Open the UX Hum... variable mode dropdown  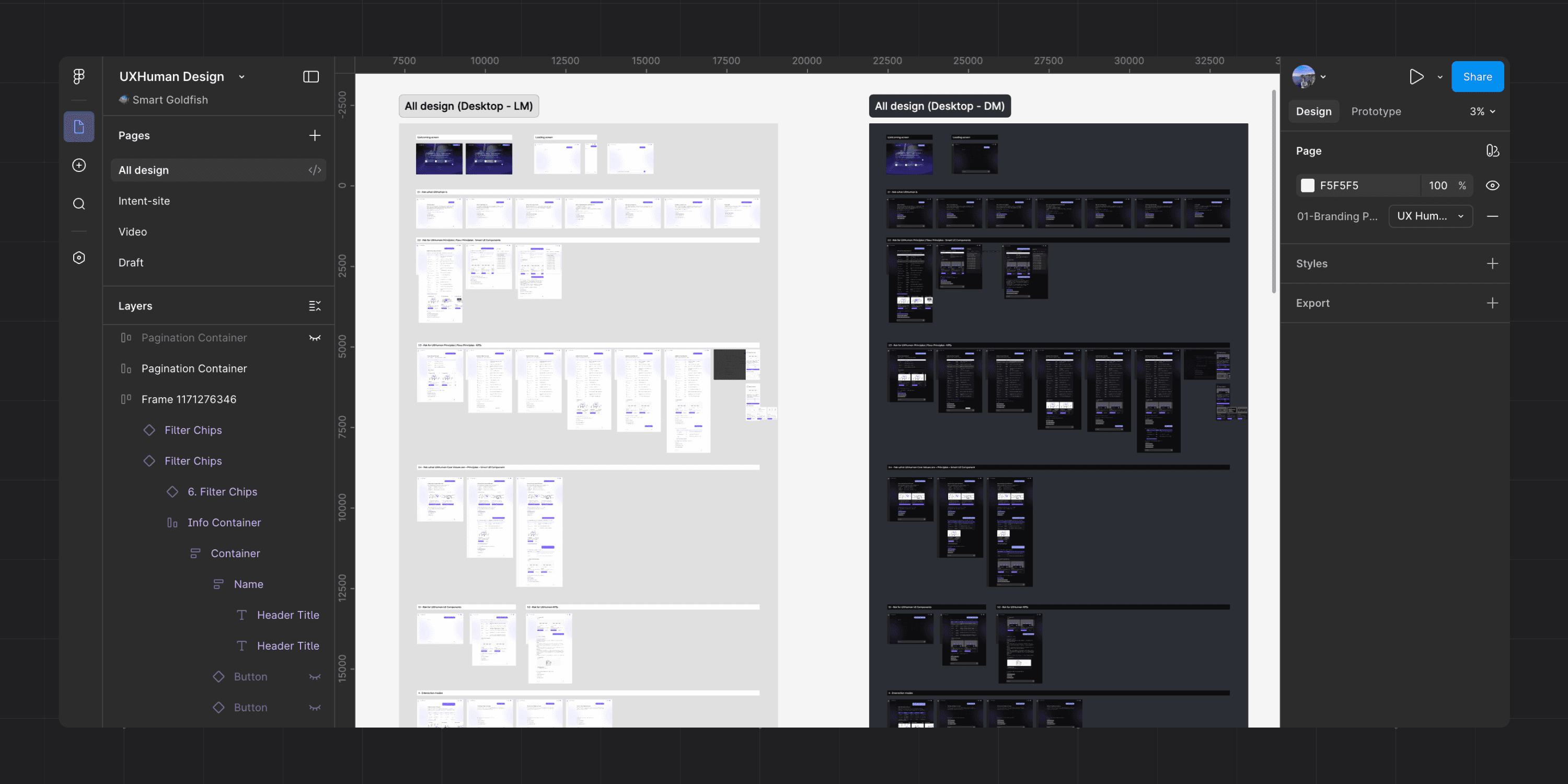[1430, 216]
